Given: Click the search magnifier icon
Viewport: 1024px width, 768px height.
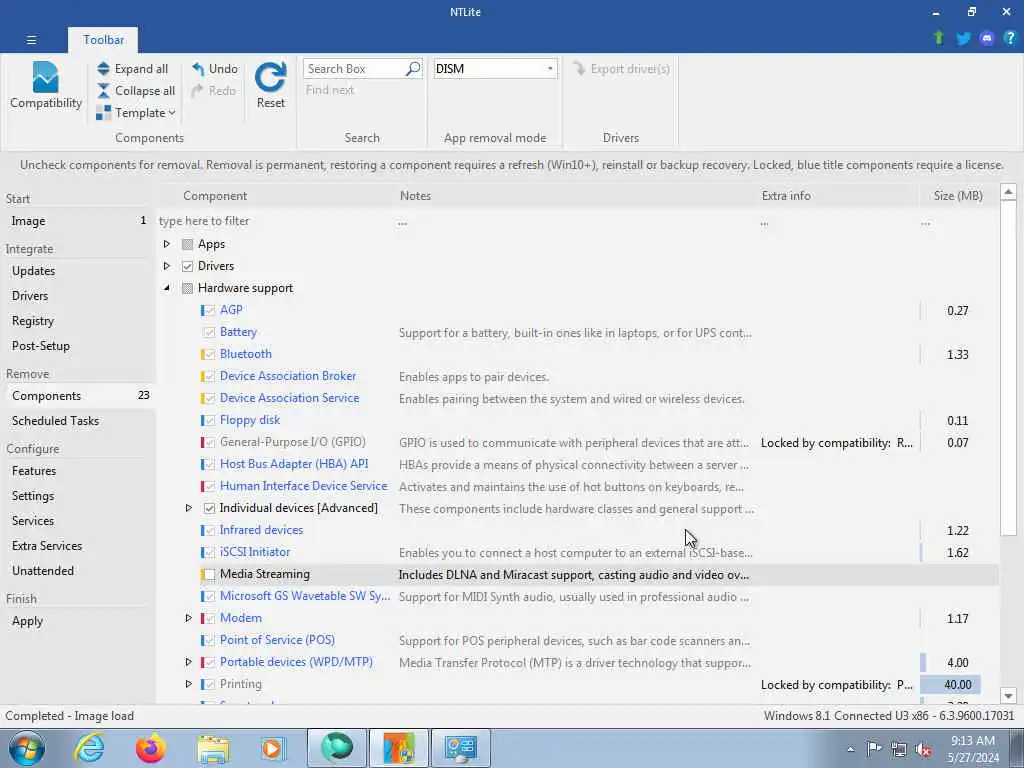Looking at the screenshot, I should pyautogui.click(x=413, y=69).
